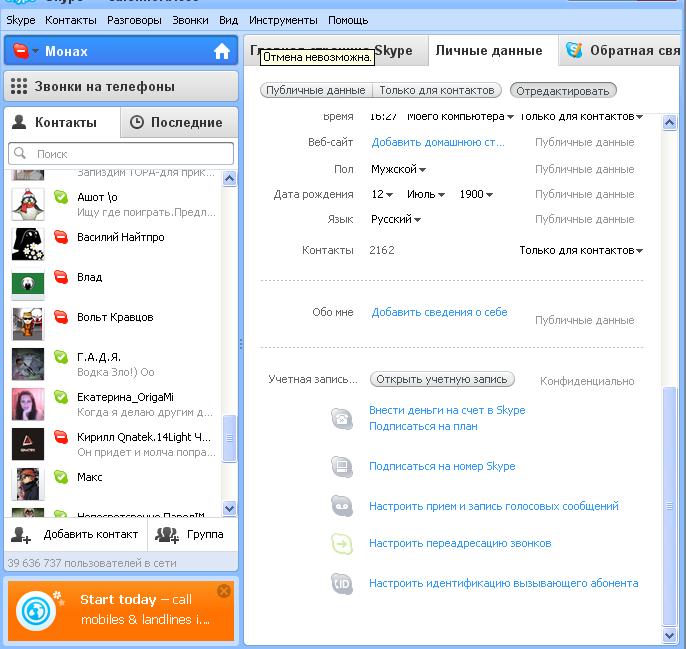
Task: Click the Подписаться на номер Skype link
Action: 442,466
